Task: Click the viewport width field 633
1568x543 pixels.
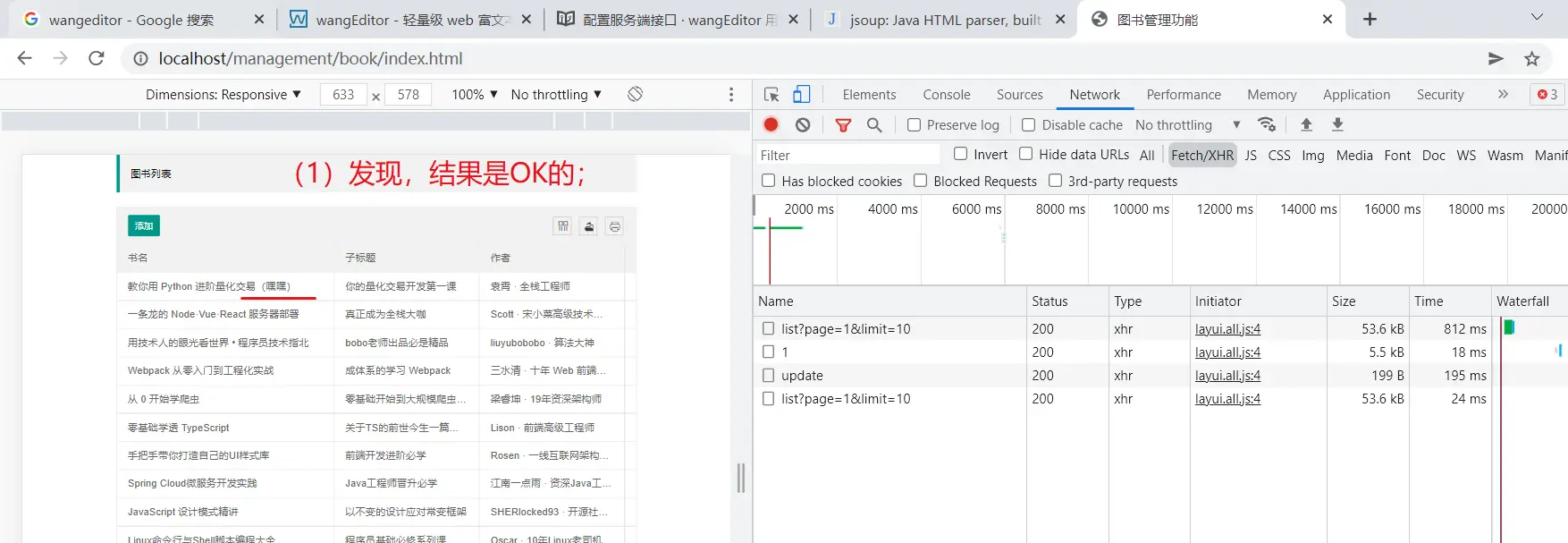Action: [x=343, y=94]
